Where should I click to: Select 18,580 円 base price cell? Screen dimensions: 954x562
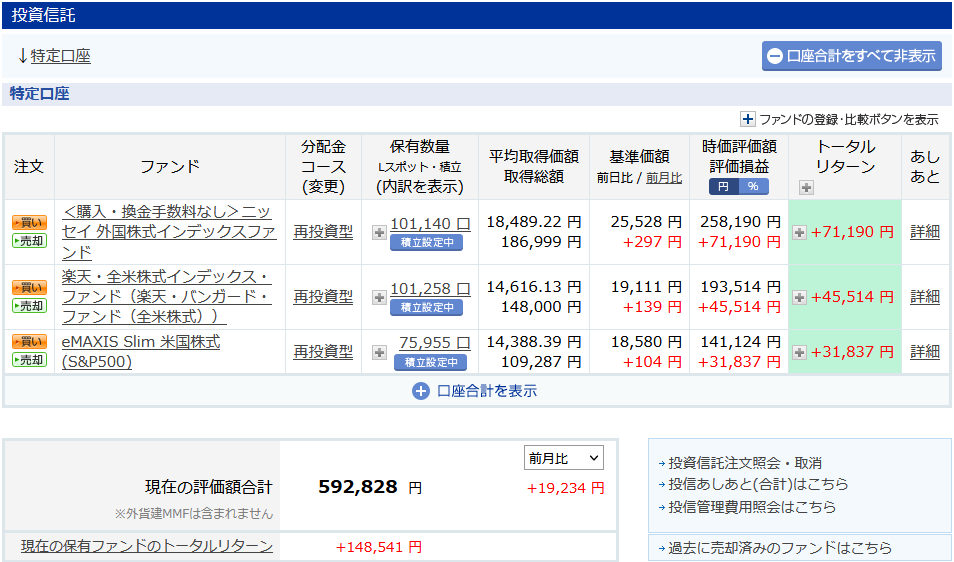pyautogui.click(x=646, y=342)
